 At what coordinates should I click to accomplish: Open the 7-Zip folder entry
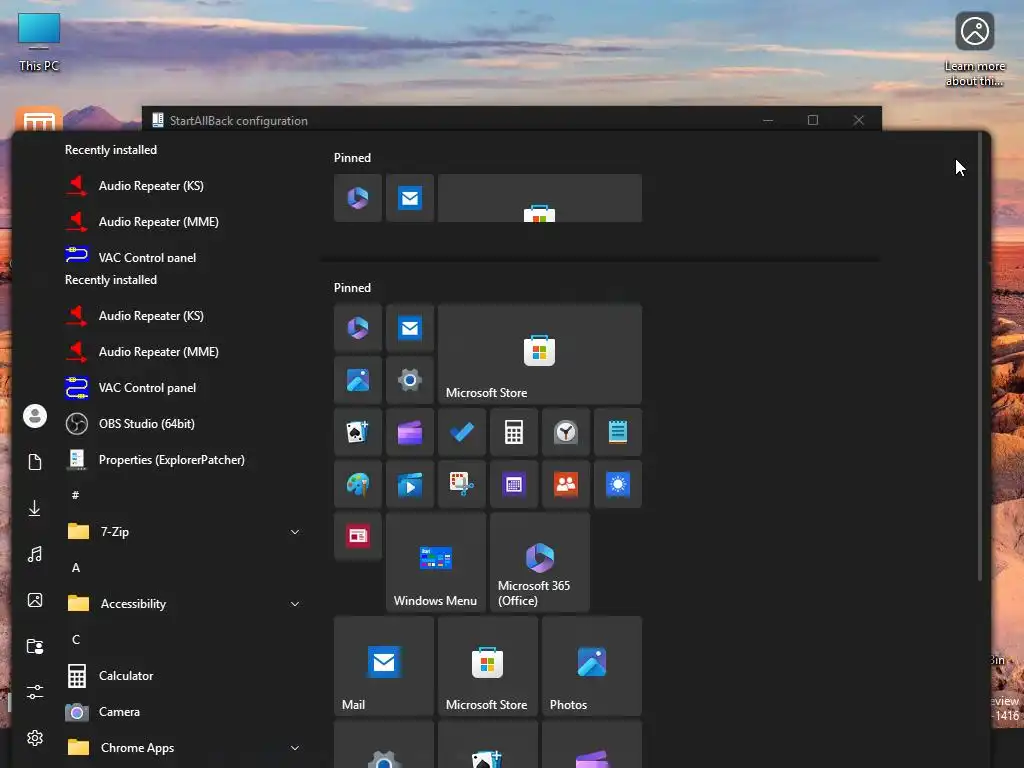[184, 532]
